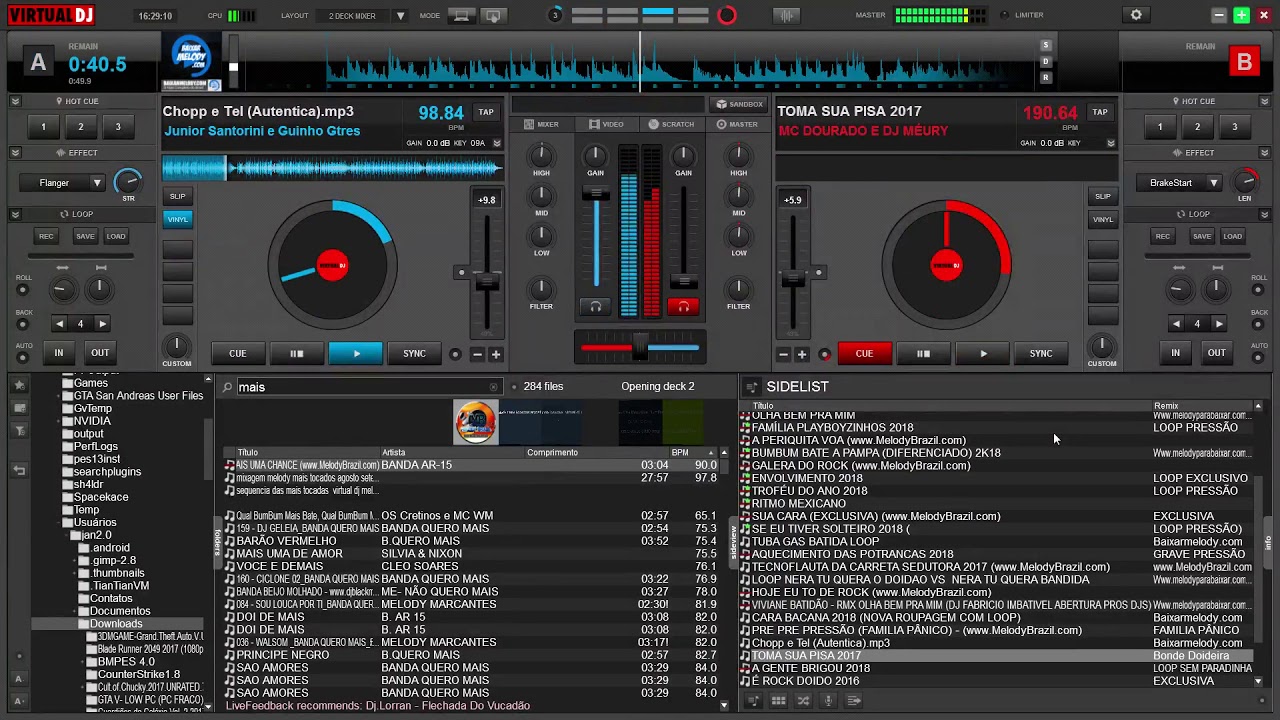Toggle right deck red headphone cue
The image size is (1280, 720).
tap(684, 307)
